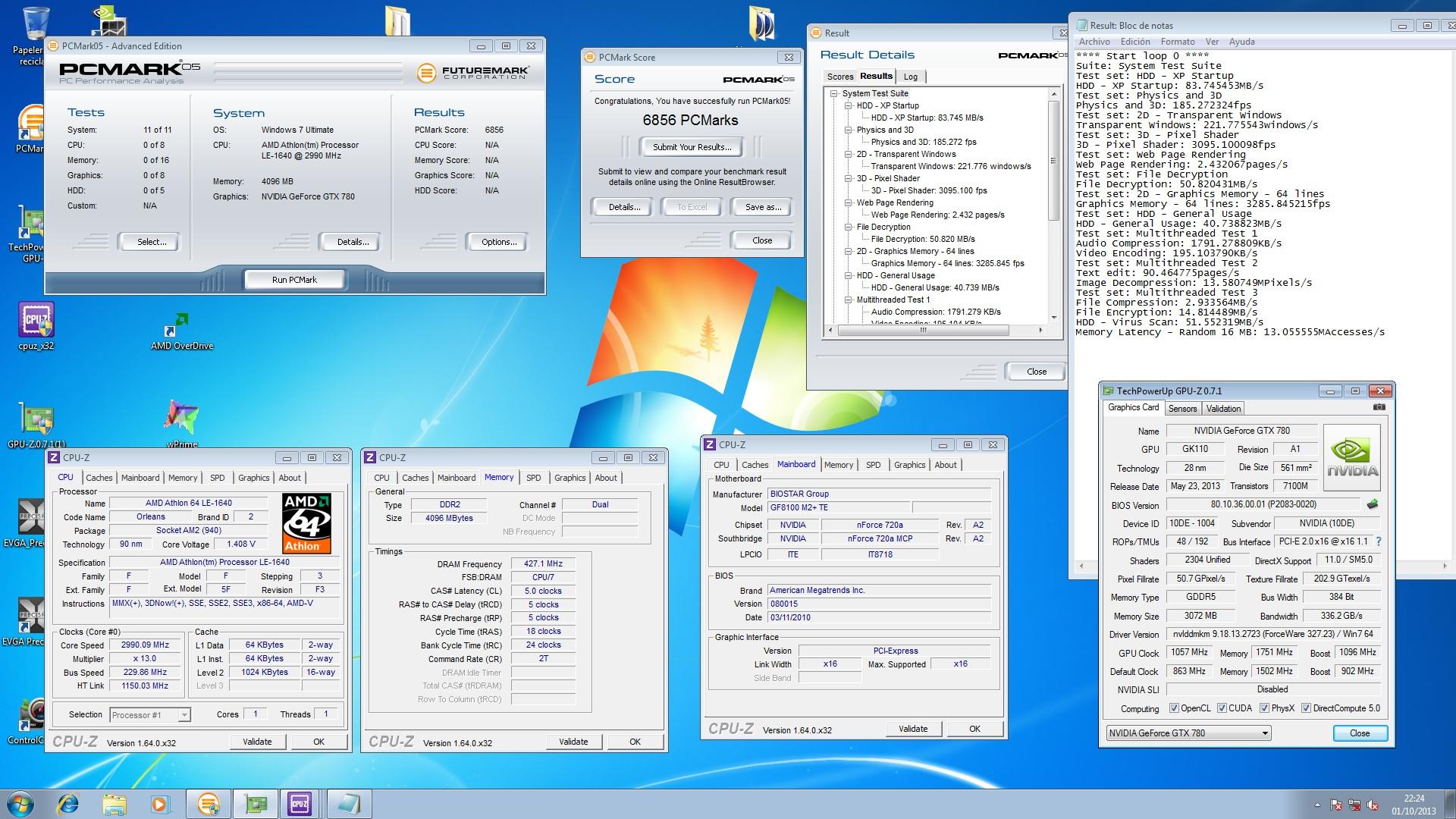Click Select... under PCMark Tests
This screenshot has width=1456, height=819.
[x=151, y=242]
